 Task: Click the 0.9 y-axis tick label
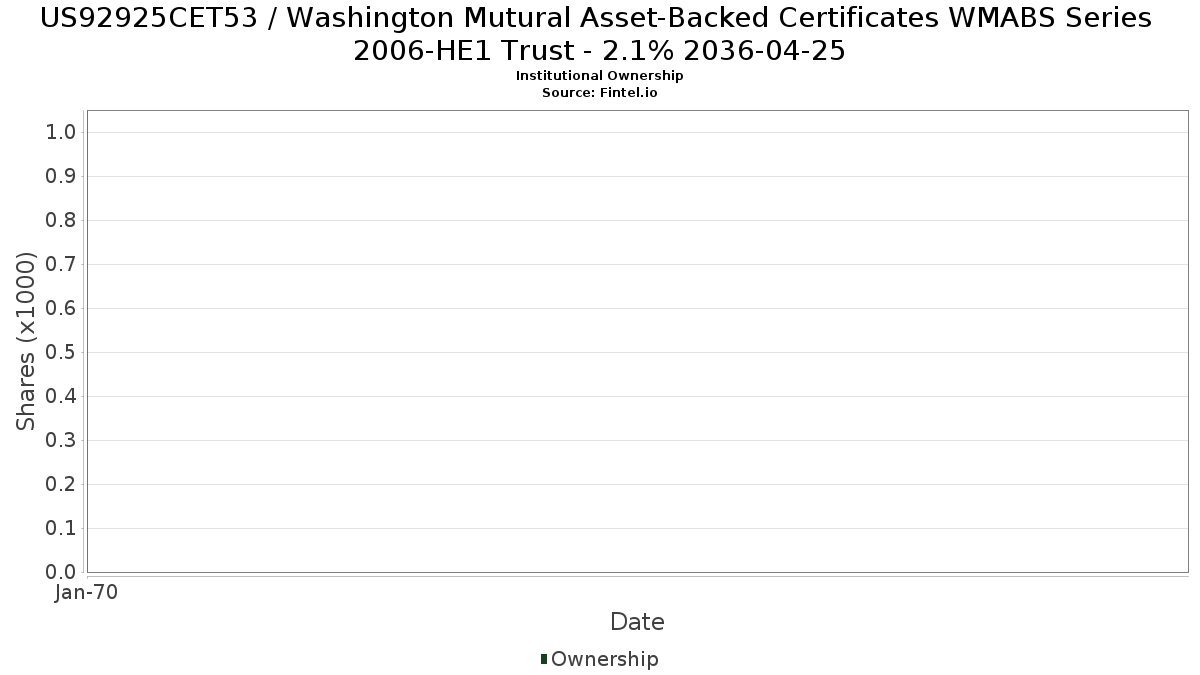click(x=61, y=177)
